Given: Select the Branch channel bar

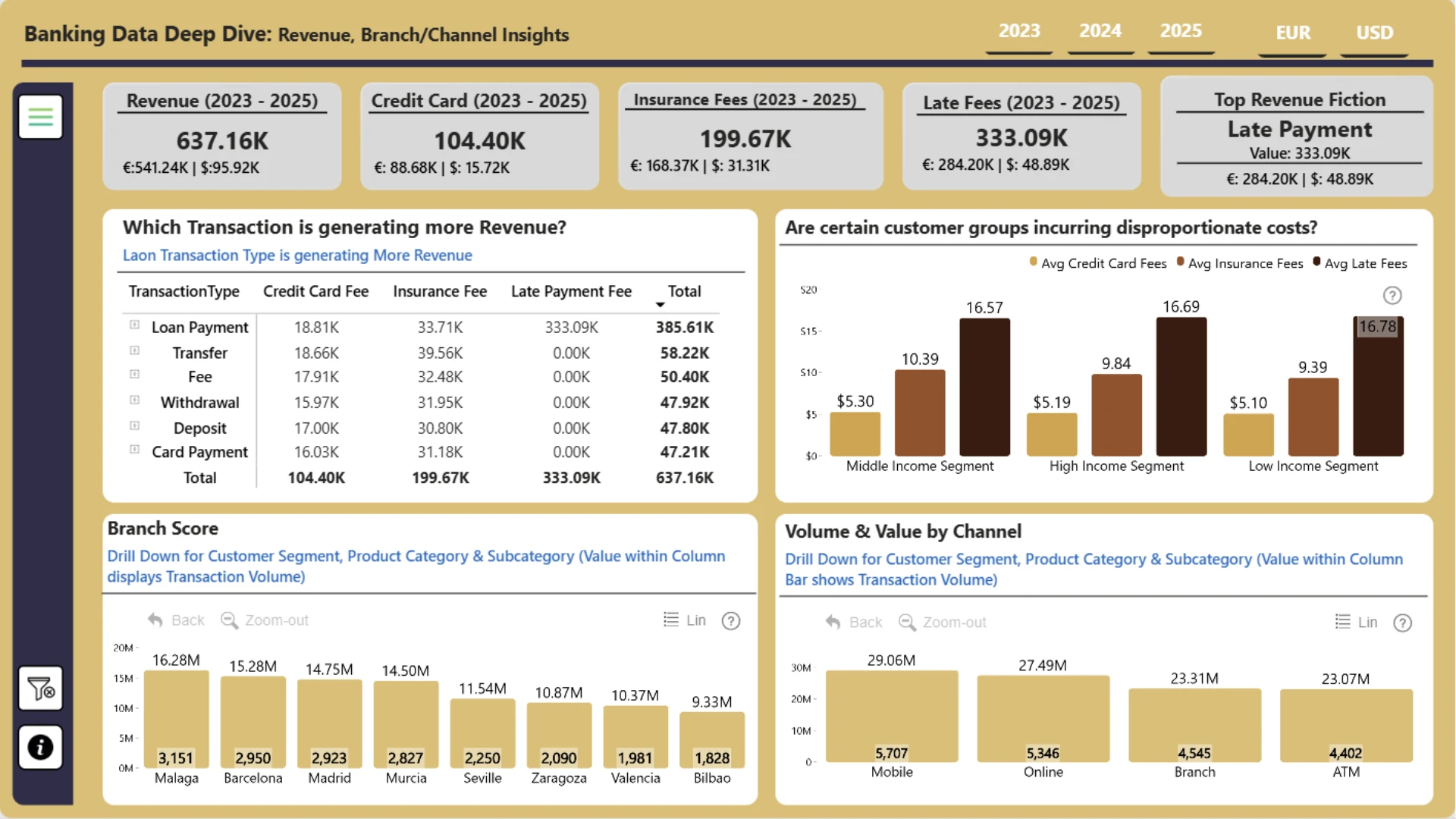Looking at the screenshot, I should coord(1195,726).
